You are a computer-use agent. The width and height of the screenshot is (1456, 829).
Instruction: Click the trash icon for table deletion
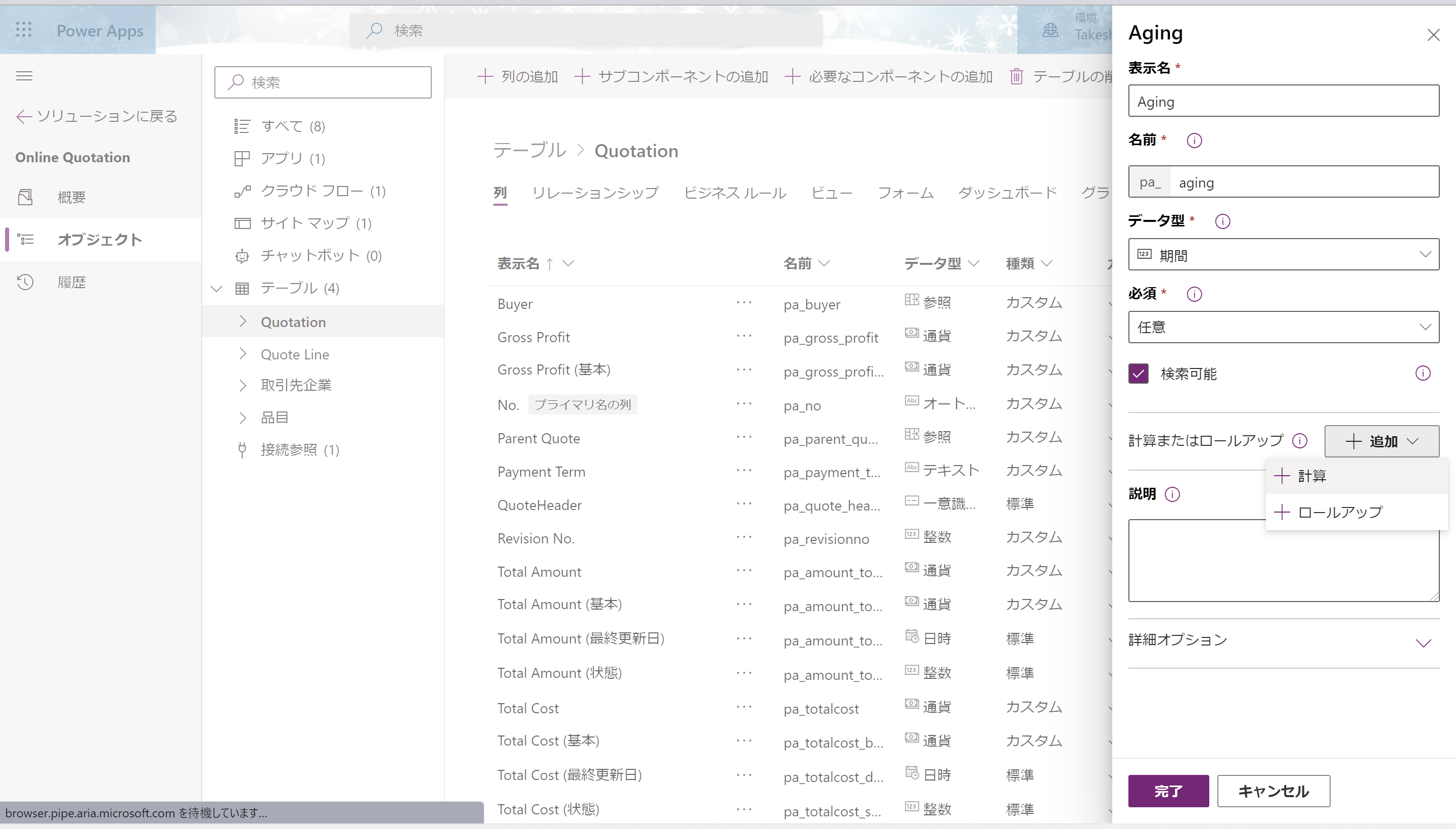pyautogui.click(x=1016, y=76)
